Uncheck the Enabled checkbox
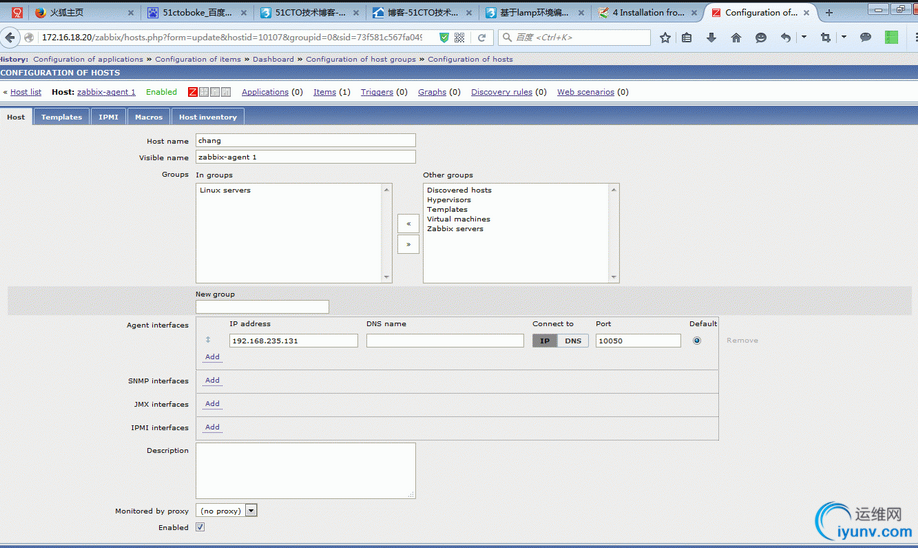The image size is (918, 548). 200,527
